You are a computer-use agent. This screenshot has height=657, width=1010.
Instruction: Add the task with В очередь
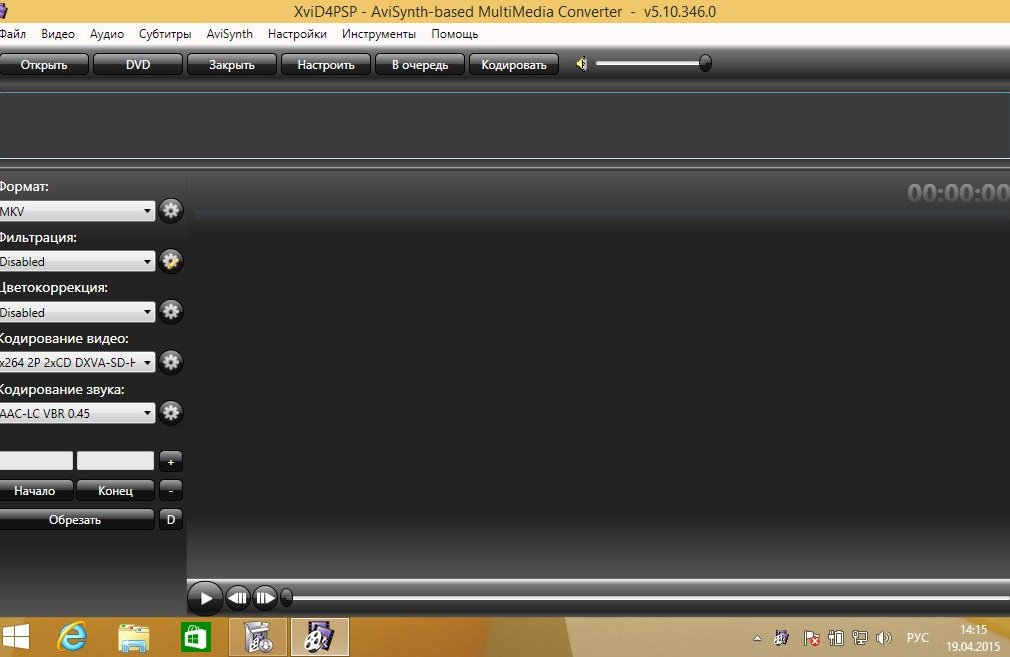(x=420, y=64)
